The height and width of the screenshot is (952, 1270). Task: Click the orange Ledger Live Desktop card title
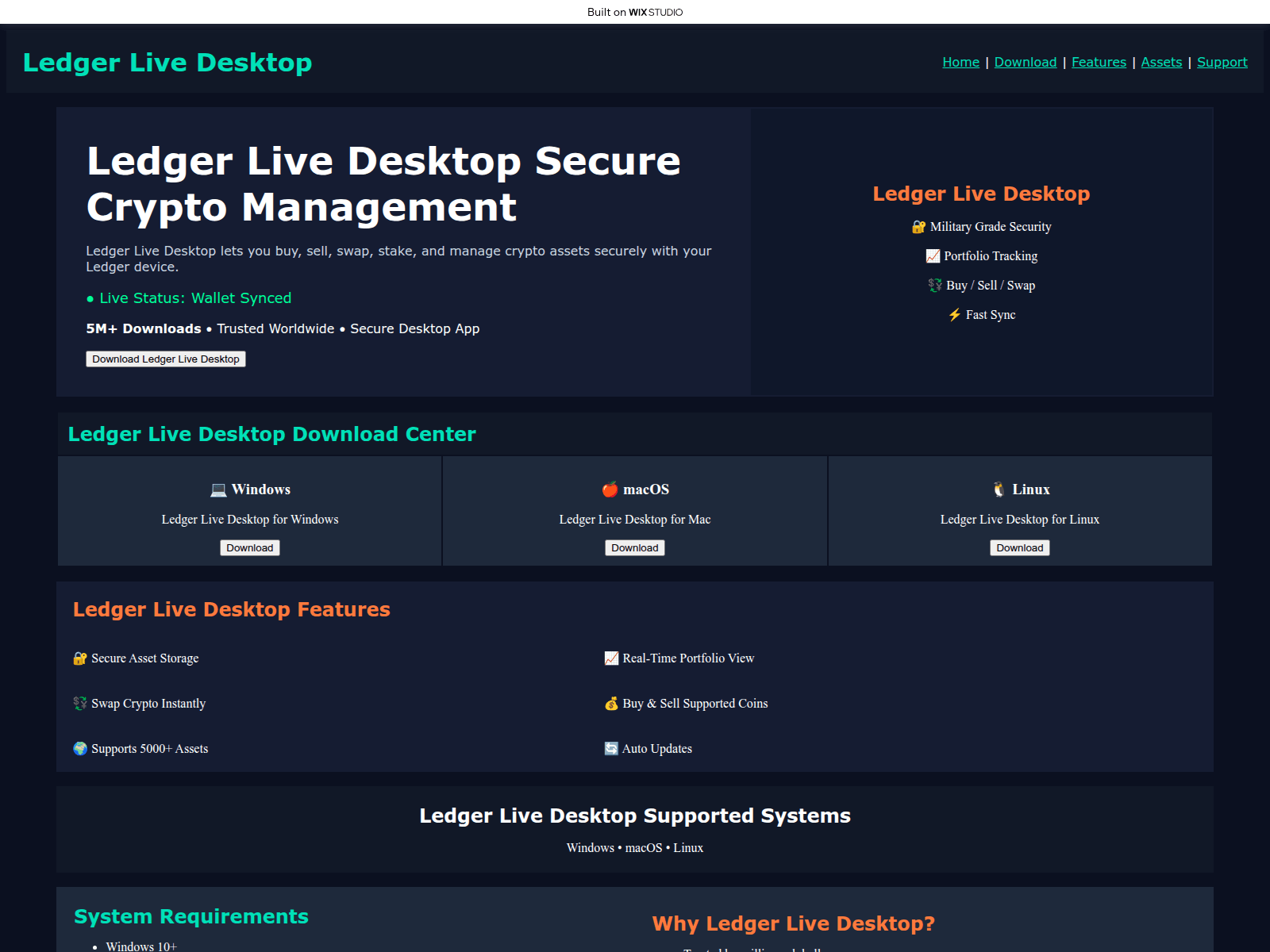(982, 194)
